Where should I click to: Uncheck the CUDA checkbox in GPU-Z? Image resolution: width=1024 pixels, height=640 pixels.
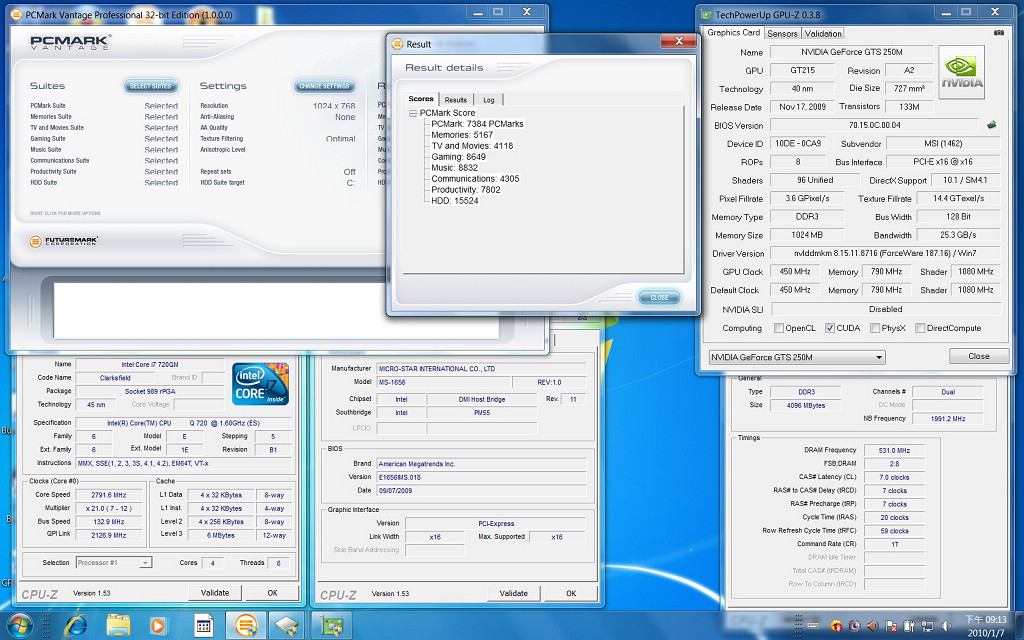(829, 328)
